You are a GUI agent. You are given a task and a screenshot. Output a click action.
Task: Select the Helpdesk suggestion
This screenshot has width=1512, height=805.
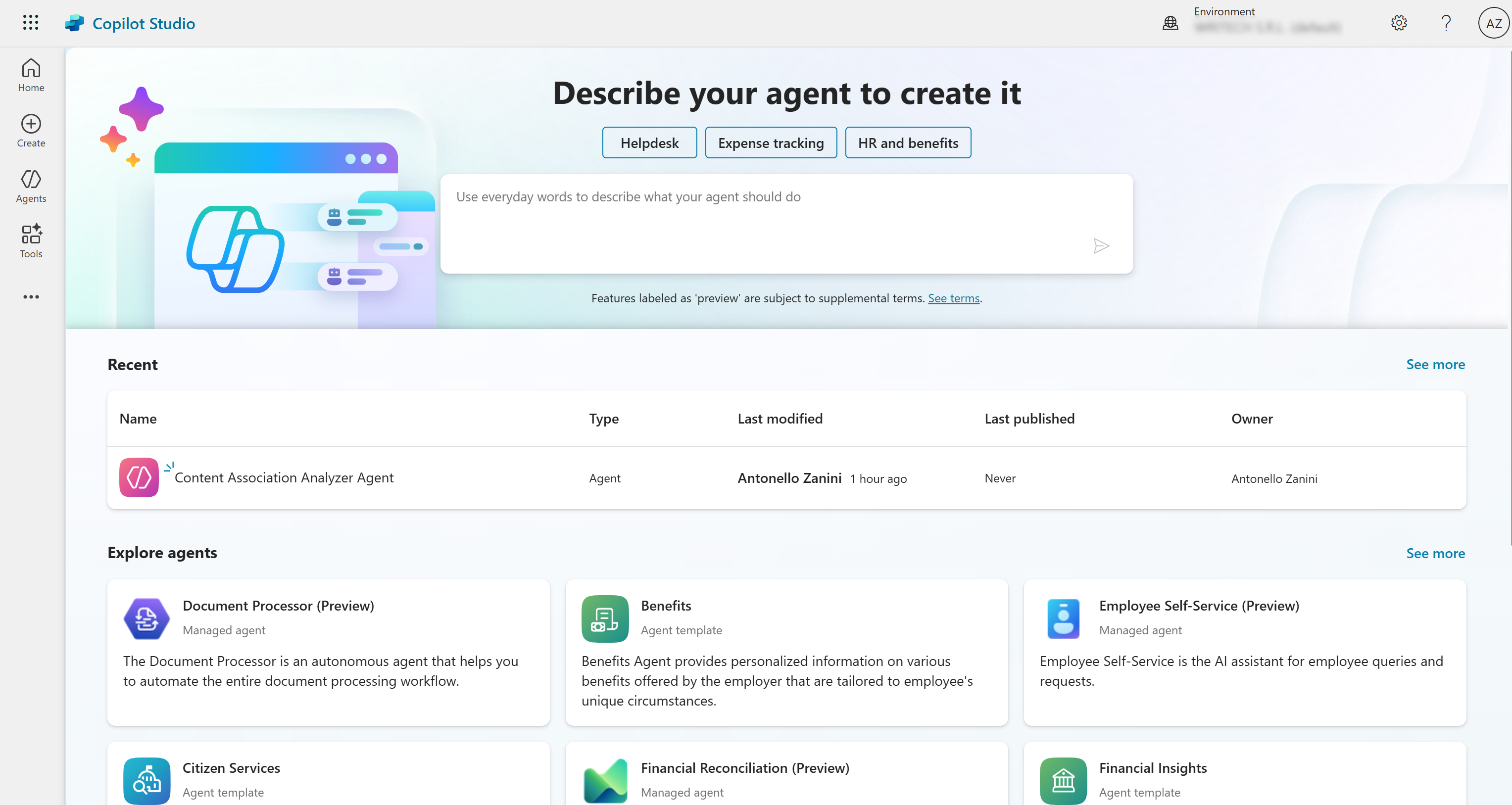(649, 142)
